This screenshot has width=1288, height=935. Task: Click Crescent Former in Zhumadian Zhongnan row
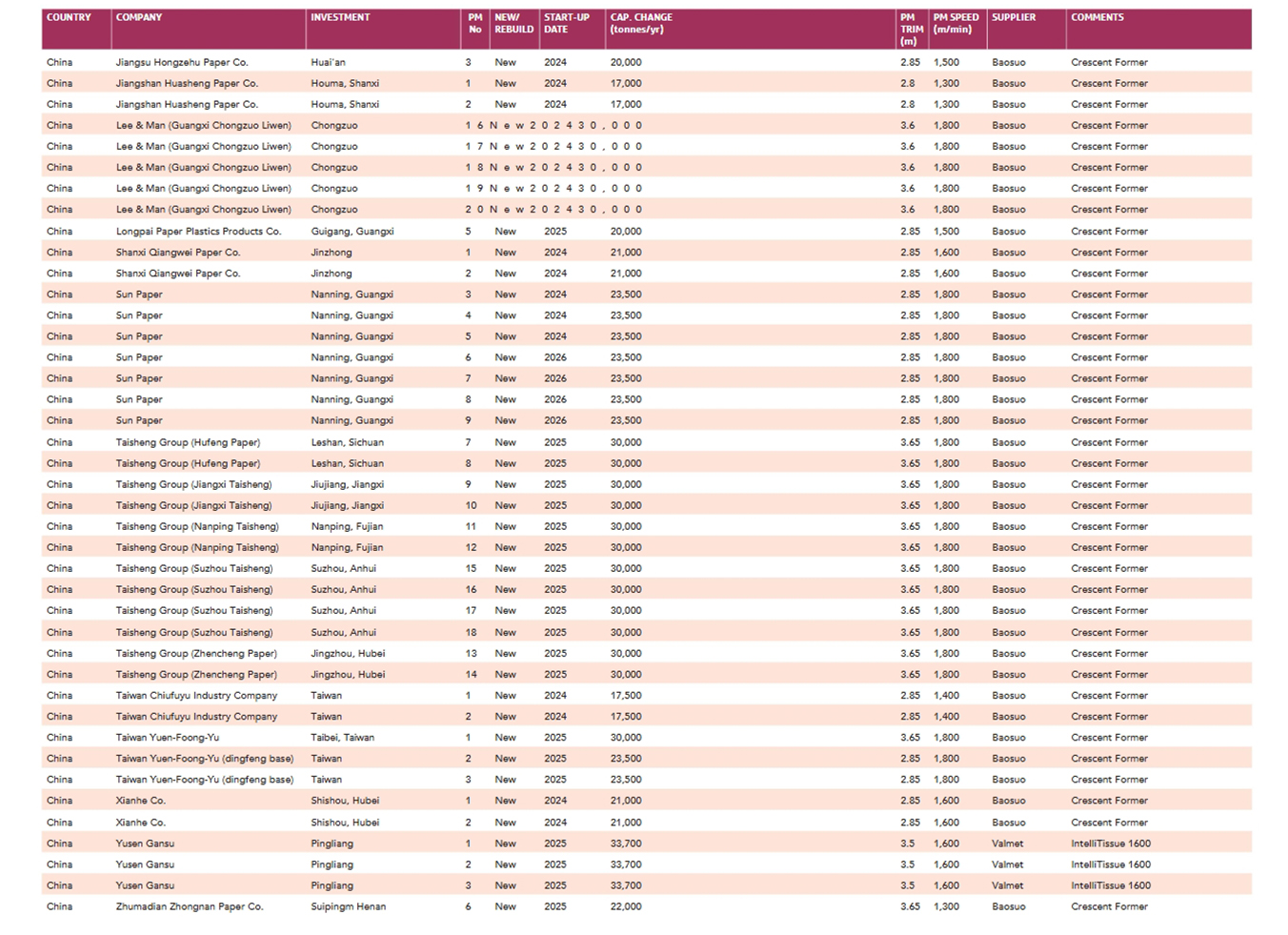1110,906
